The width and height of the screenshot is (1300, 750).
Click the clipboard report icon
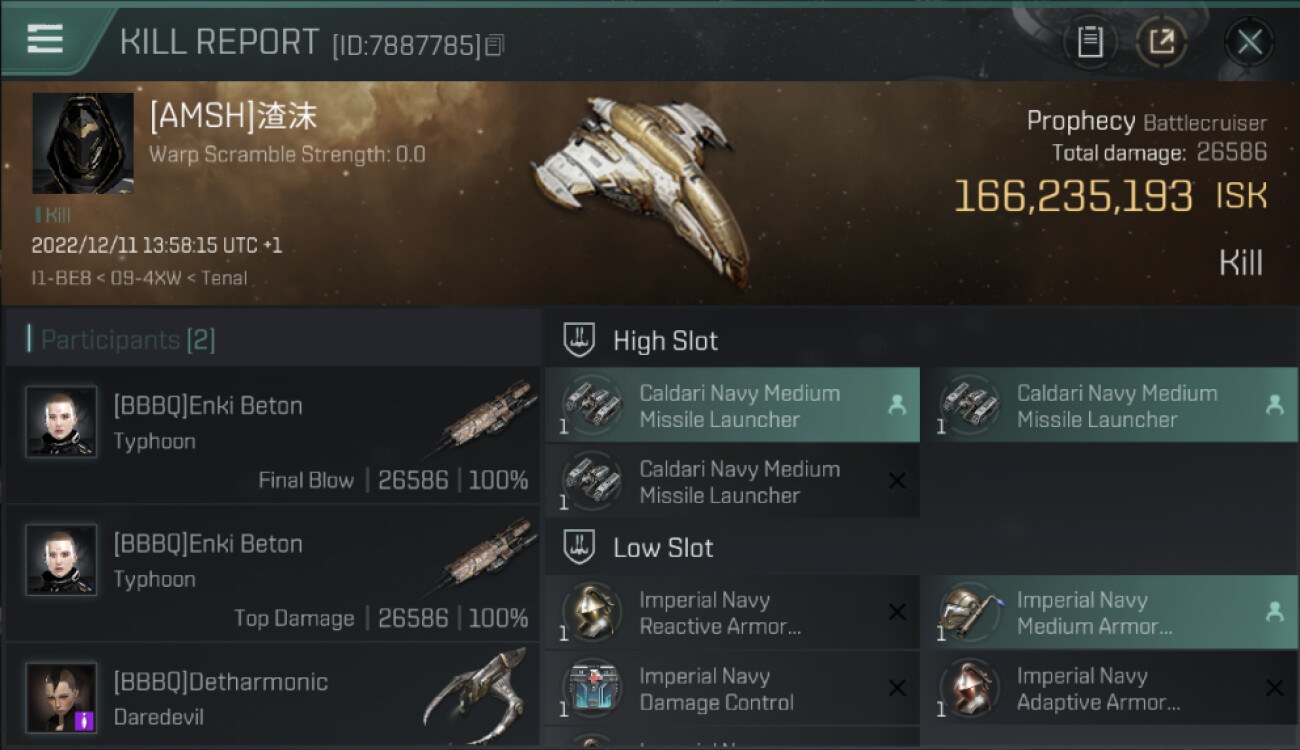[x=1090, y=42]
